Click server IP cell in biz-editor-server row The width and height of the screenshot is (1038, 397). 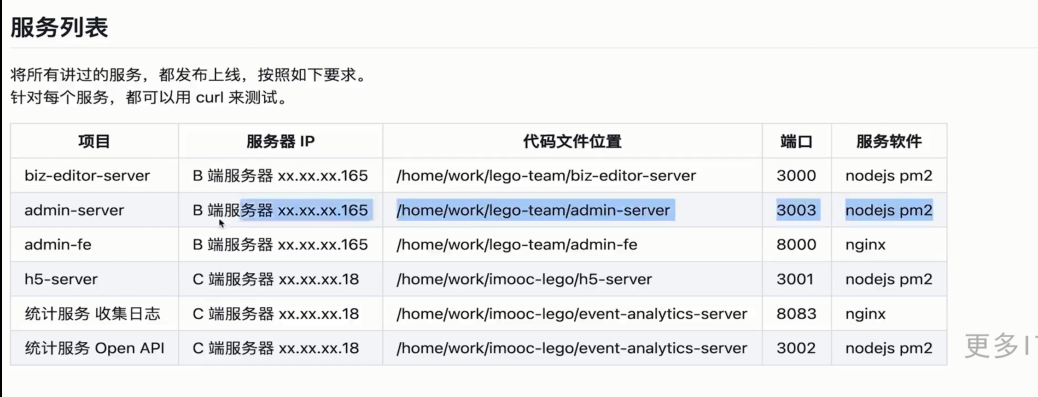point(280,176)
